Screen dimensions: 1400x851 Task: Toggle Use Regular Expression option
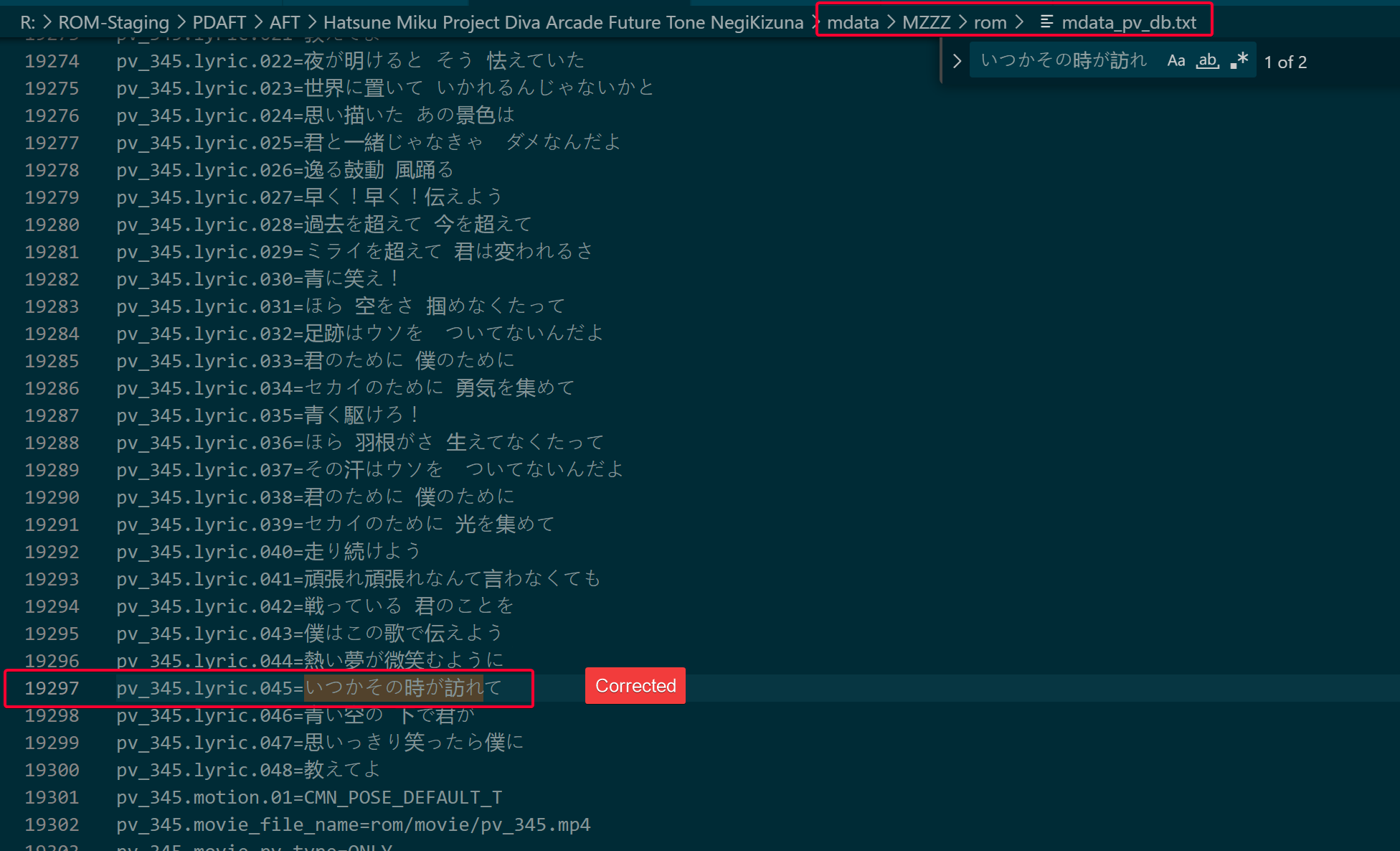[1239, 61]
